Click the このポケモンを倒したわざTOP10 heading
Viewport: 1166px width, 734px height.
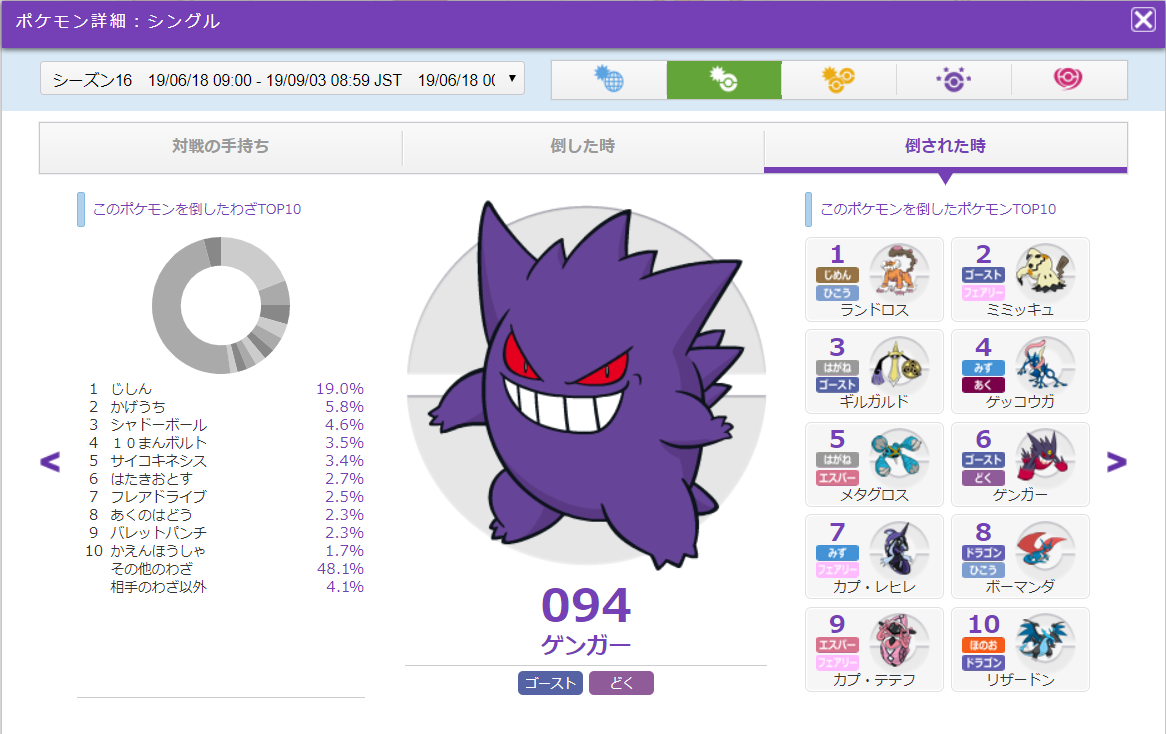197,209
